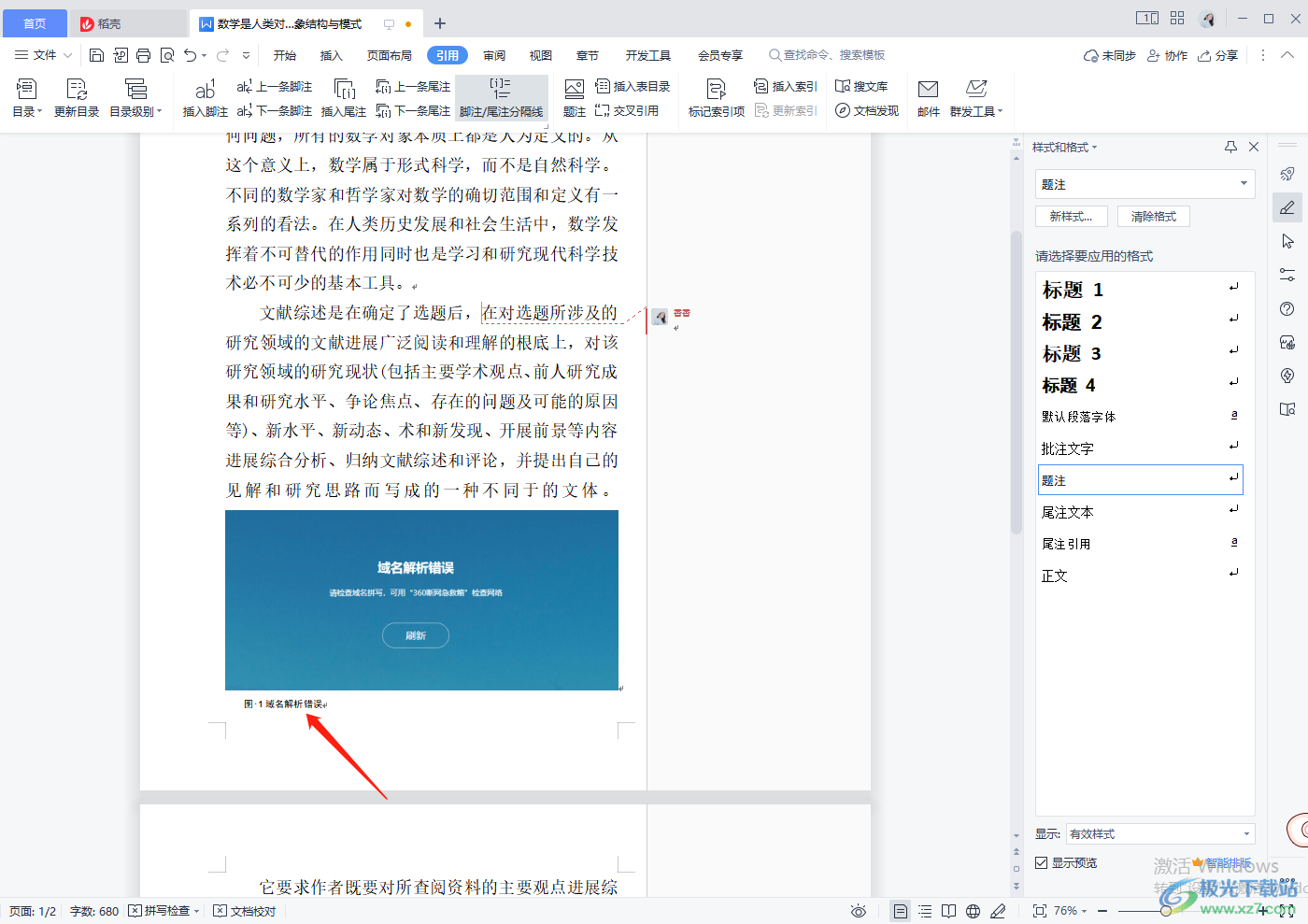Image resolution: width=1308 pixels, height=924 pixels.
Task: Click the Undo arrow icon
Action: coord(191,55)
